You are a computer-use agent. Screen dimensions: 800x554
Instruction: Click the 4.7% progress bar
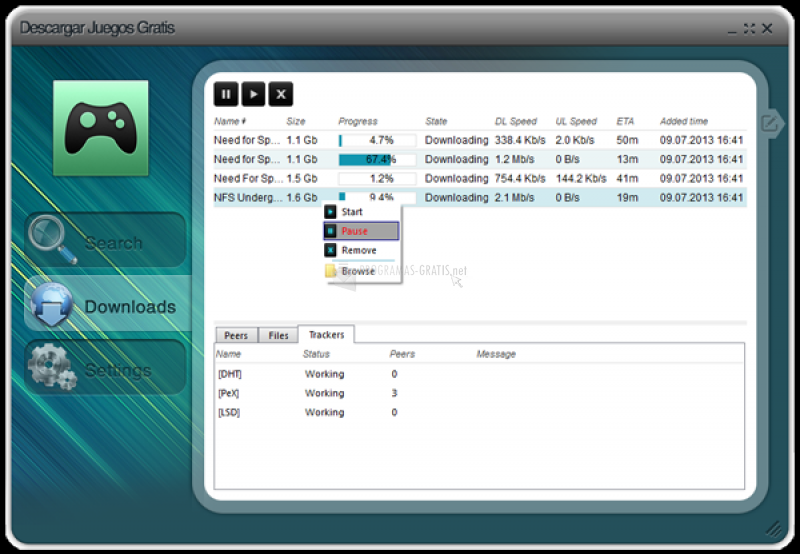pos(378,140)
